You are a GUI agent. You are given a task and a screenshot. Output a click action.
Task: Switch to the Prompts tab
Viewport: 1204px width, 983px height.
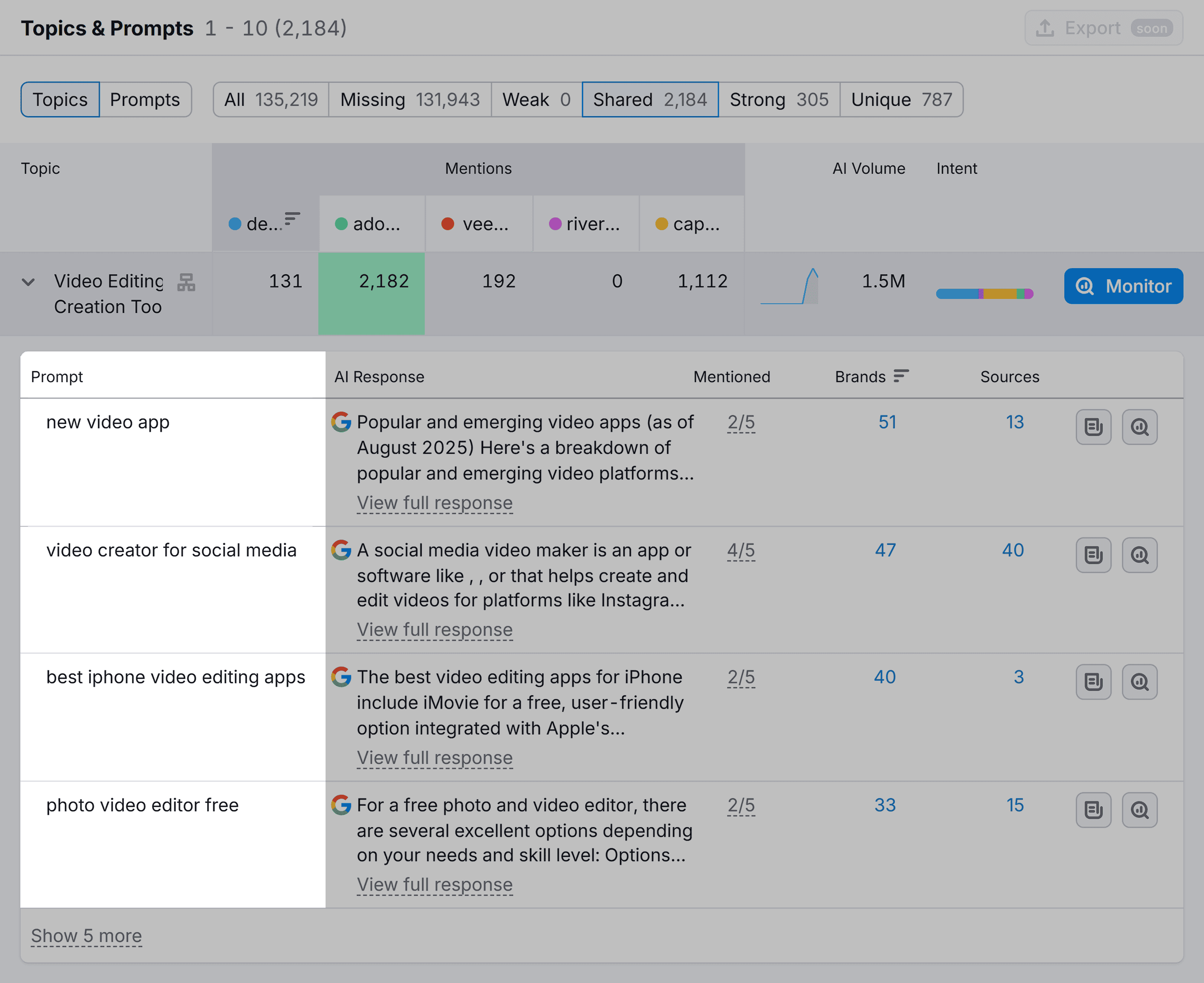145,99
